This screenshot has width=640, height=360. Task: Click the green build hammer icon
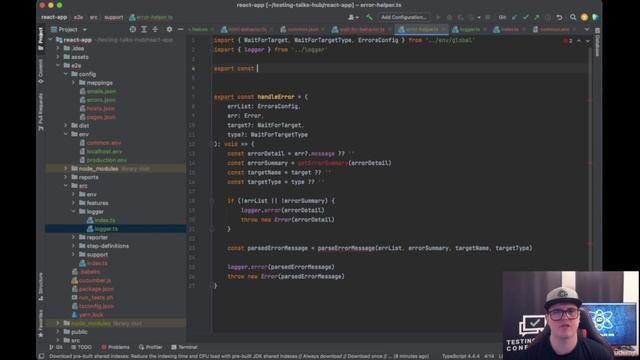point(369,17)
